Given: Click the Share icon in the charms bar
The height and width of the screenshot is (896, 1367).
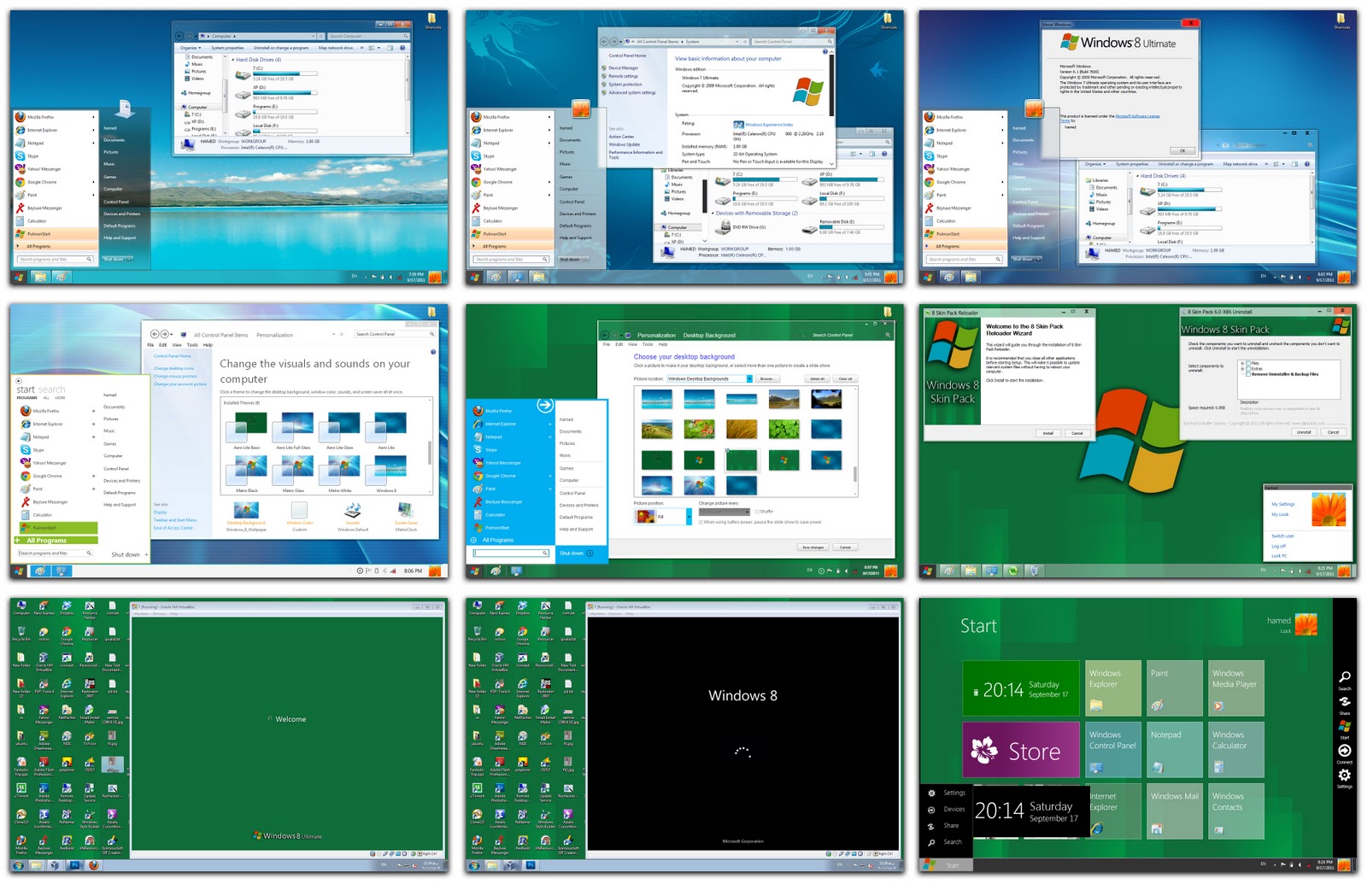Looking at the screenshot, I should click(1344, 701).
